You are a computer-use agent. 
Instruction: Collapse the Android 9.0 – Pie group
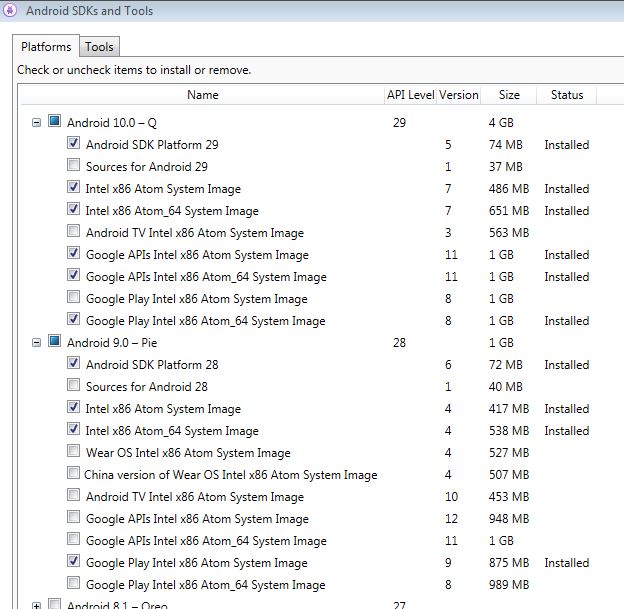pyautogui.click(x=36, y=343)
